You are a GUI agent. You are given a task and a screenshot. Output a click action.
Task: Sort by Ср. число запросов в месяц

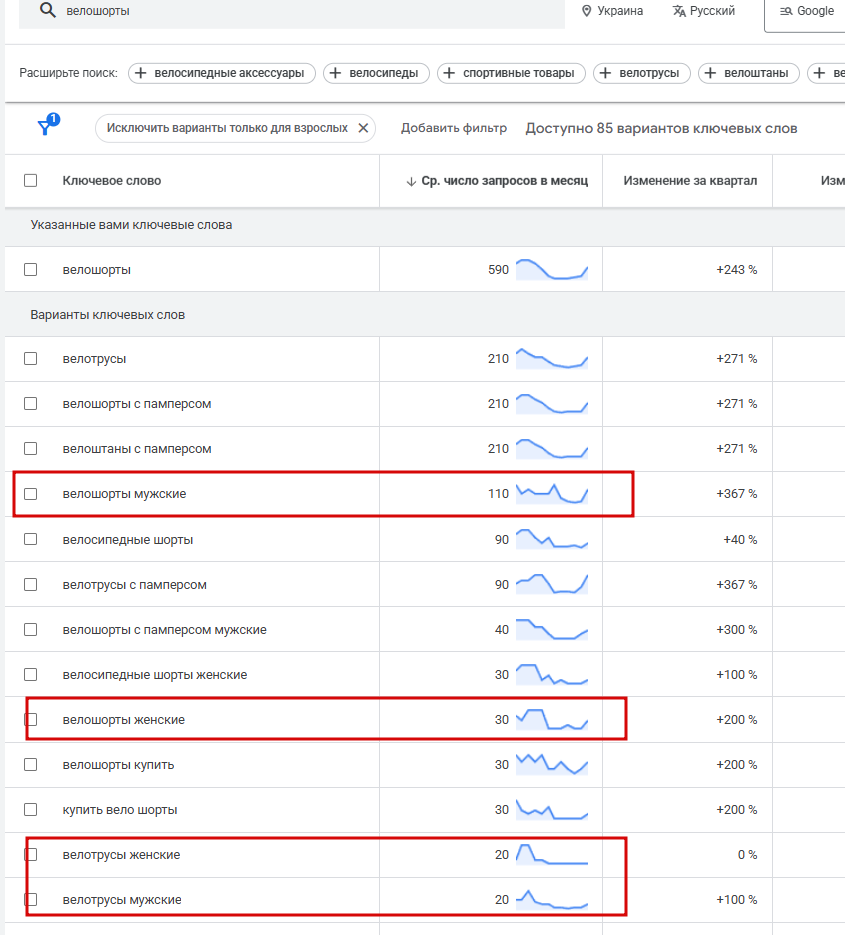click(x=496, y=181)
